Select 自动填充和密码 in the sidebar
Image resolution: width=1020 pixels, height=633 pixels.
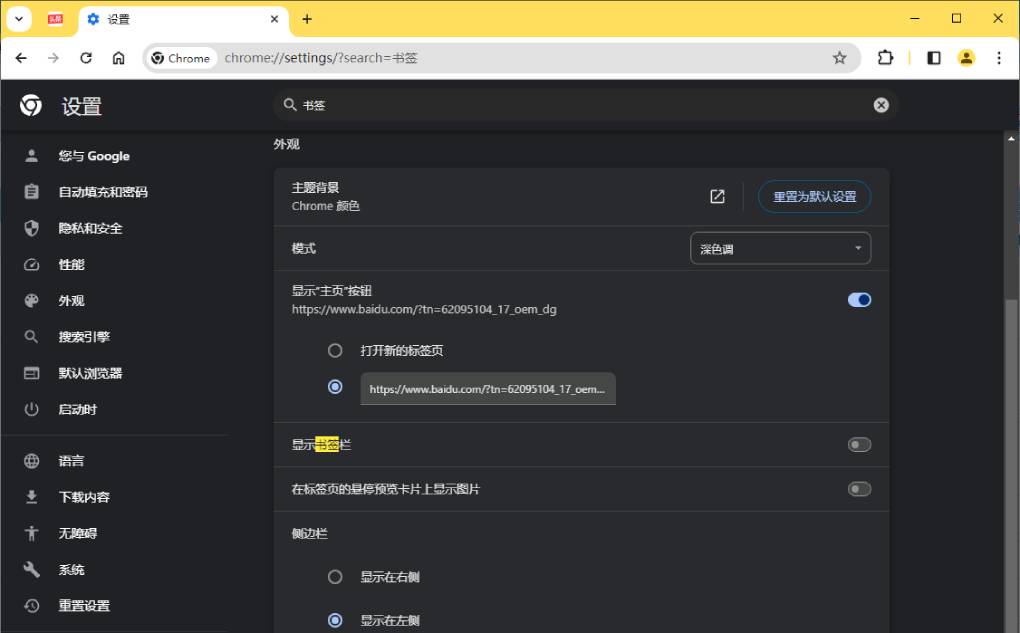104,192
